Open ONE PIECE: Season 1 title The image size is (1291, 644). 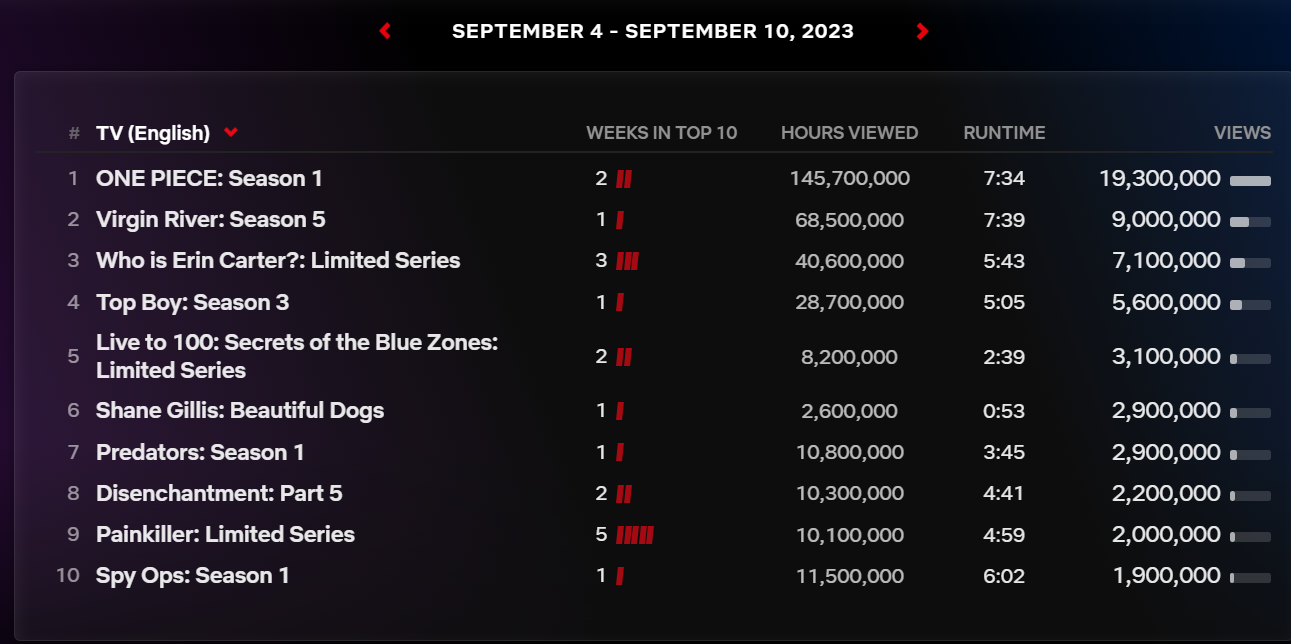(x=209, y=179)
